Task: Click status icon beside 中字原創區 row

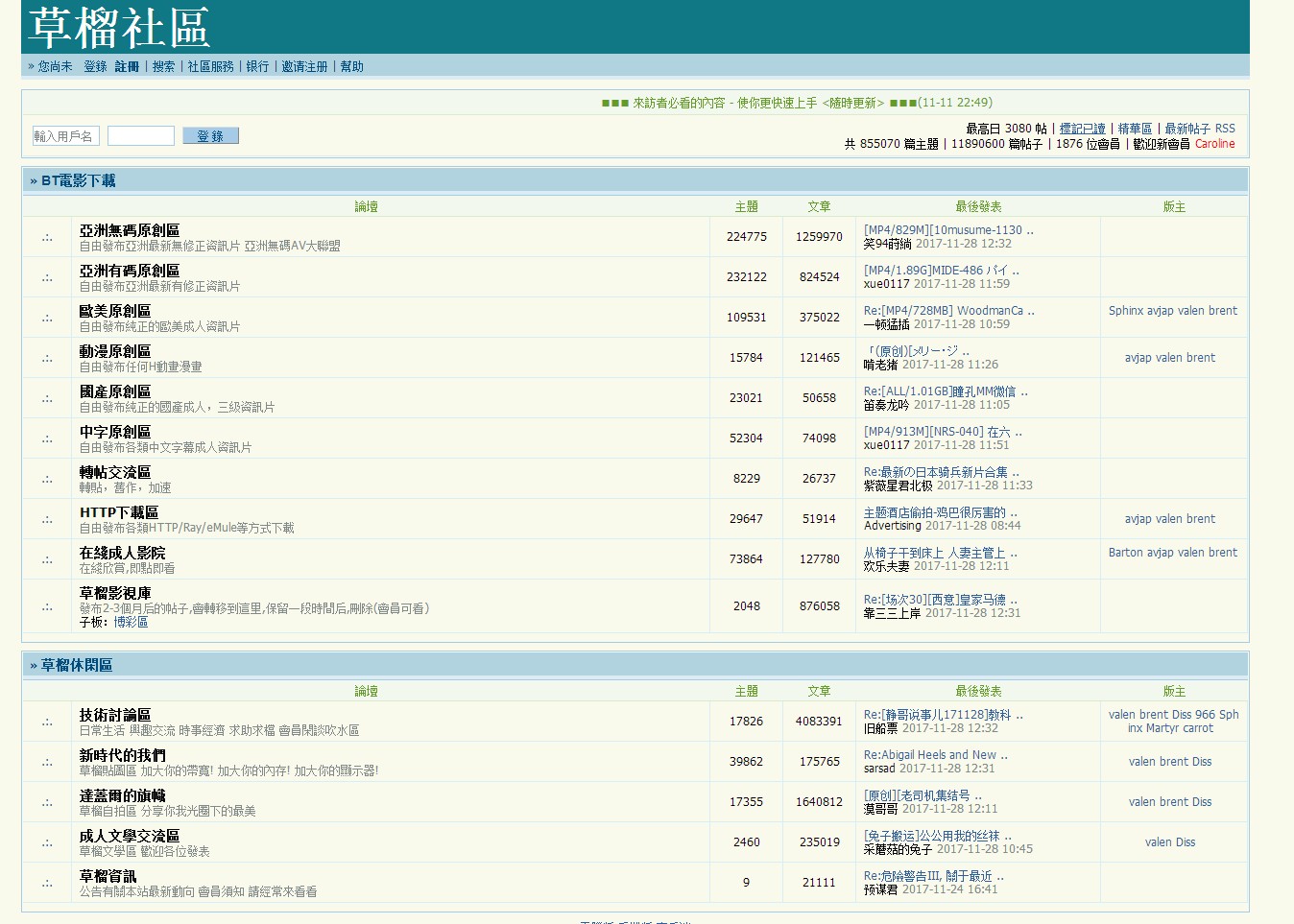Action: click(47, 438)
